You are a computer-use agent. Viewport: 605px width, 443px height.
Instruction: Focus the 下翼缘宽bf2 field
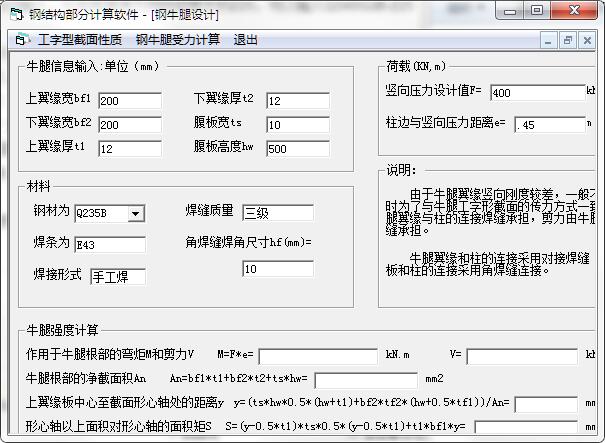tap(130, 125)
